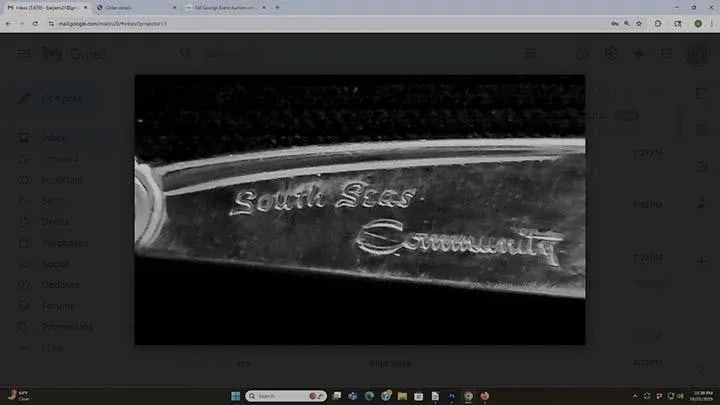Reload the Gmail page
This screenshot has width=720, height=405.
click(x=35, y=23)
